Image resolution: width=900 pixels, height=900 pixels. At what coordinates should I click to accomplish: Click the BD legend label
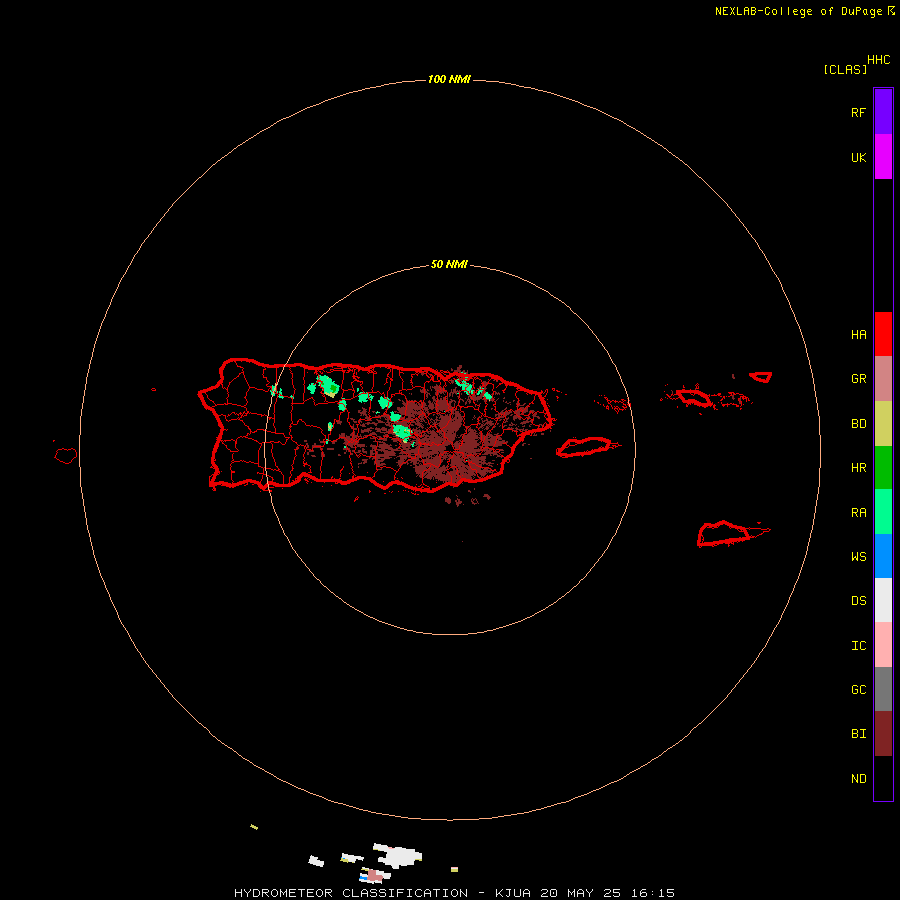[x=858, y=424]
